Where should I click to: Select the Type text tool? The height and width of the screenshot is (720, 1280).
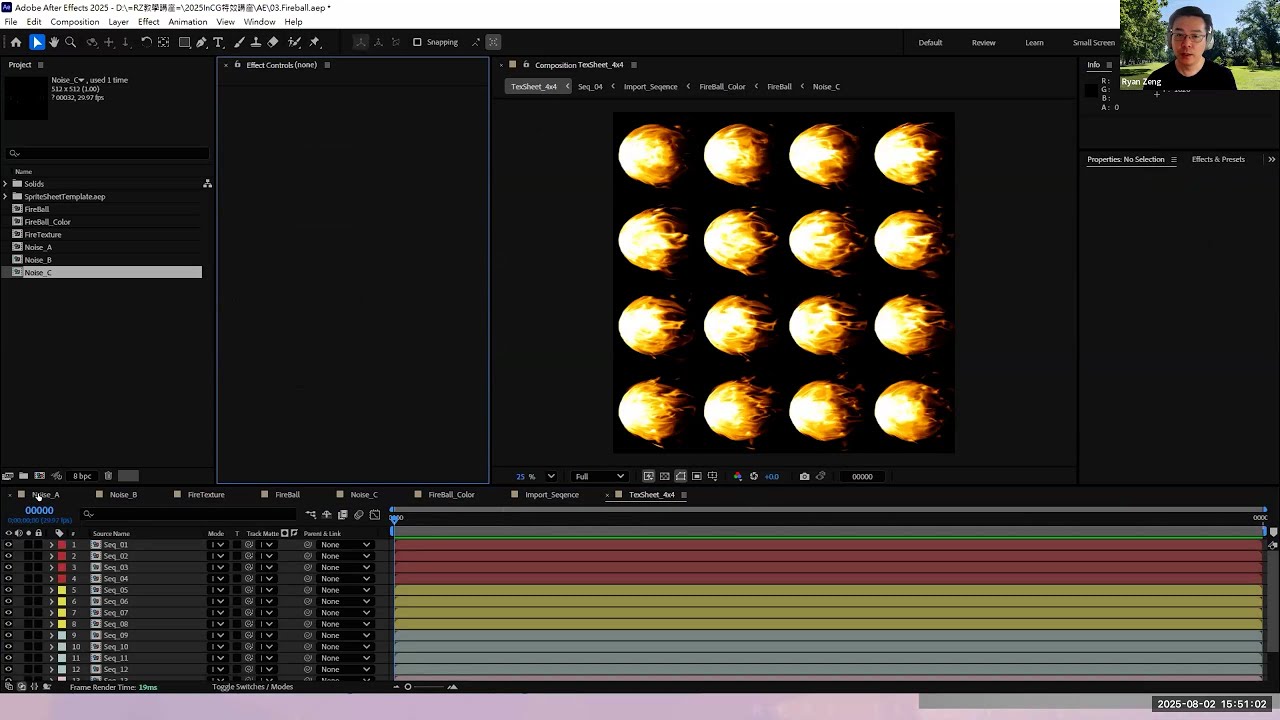[x=218, y=42]
